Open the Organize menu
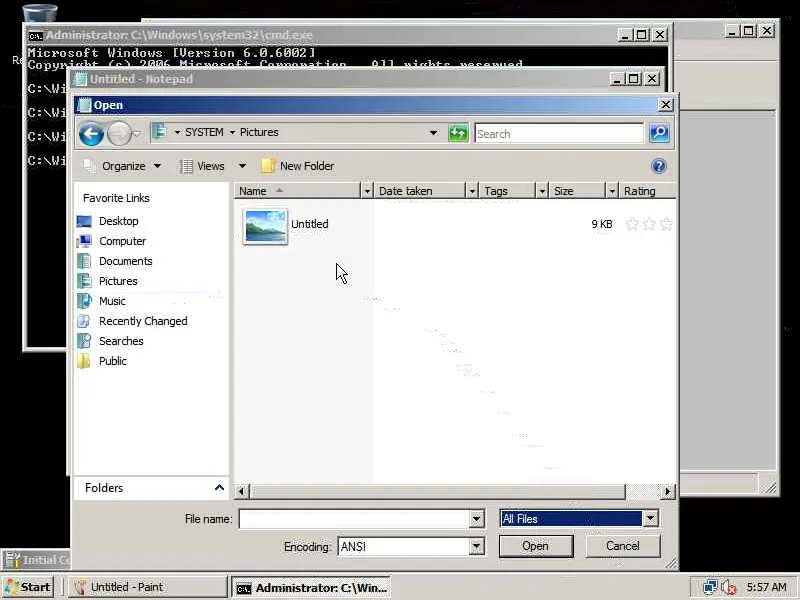This screenshot has height=600, width=800. click(122, 166)
